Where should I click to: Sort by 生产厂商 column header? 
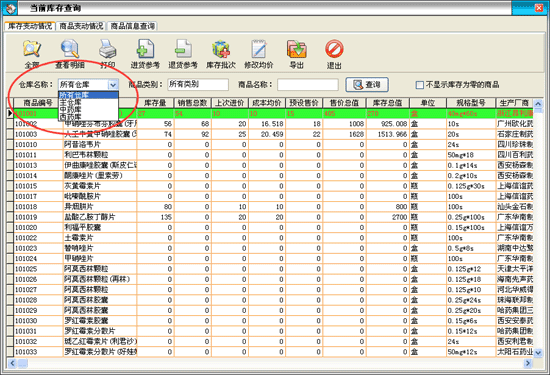click(x=515, y=103)
